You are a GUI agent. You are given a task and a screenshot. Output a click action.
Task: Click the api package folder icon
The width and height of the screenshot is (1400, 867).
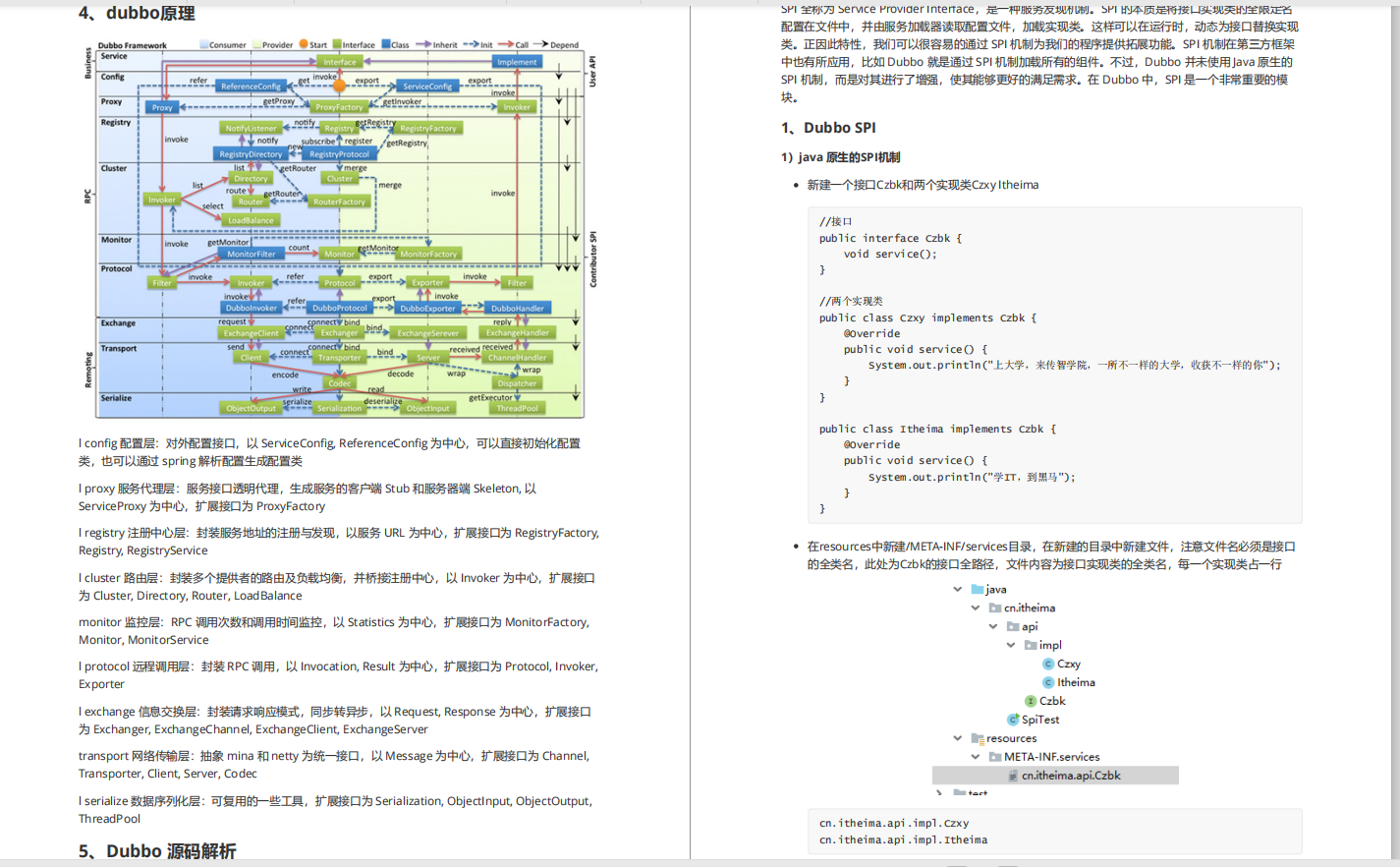[x=1013, y=627]
